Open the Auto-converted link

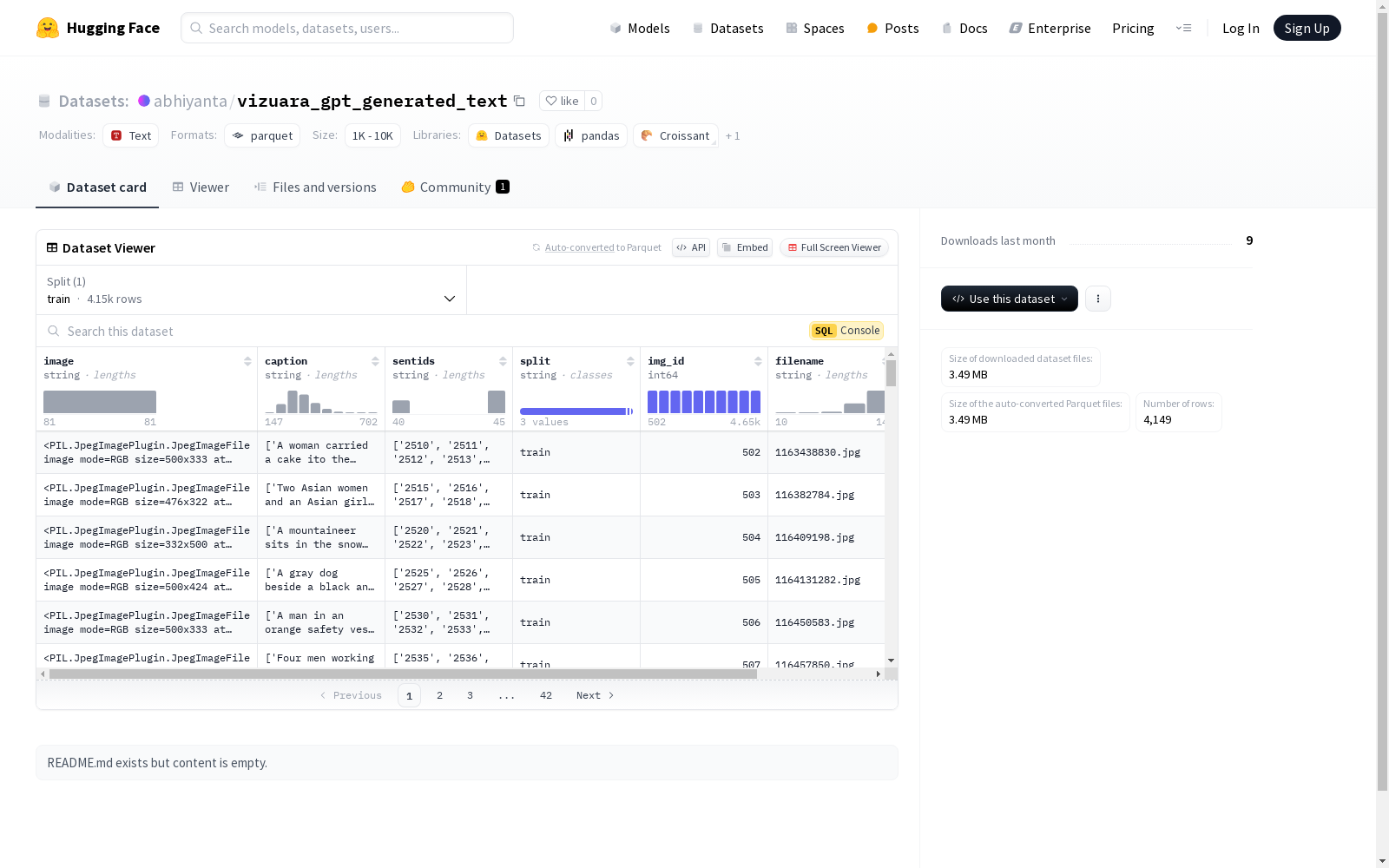[579, 247]
